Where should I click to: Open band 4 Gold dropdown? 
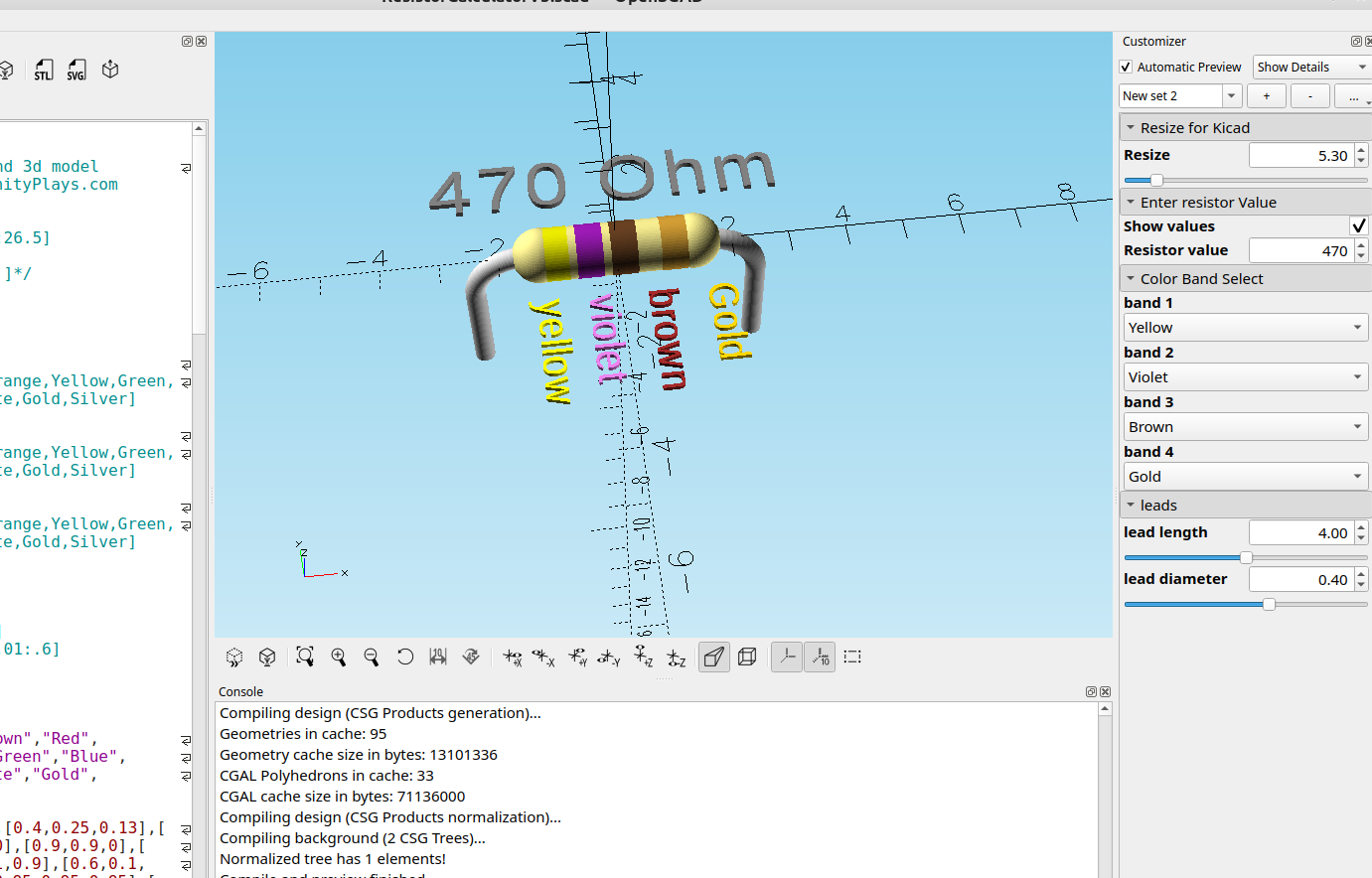pos(1246,477)
